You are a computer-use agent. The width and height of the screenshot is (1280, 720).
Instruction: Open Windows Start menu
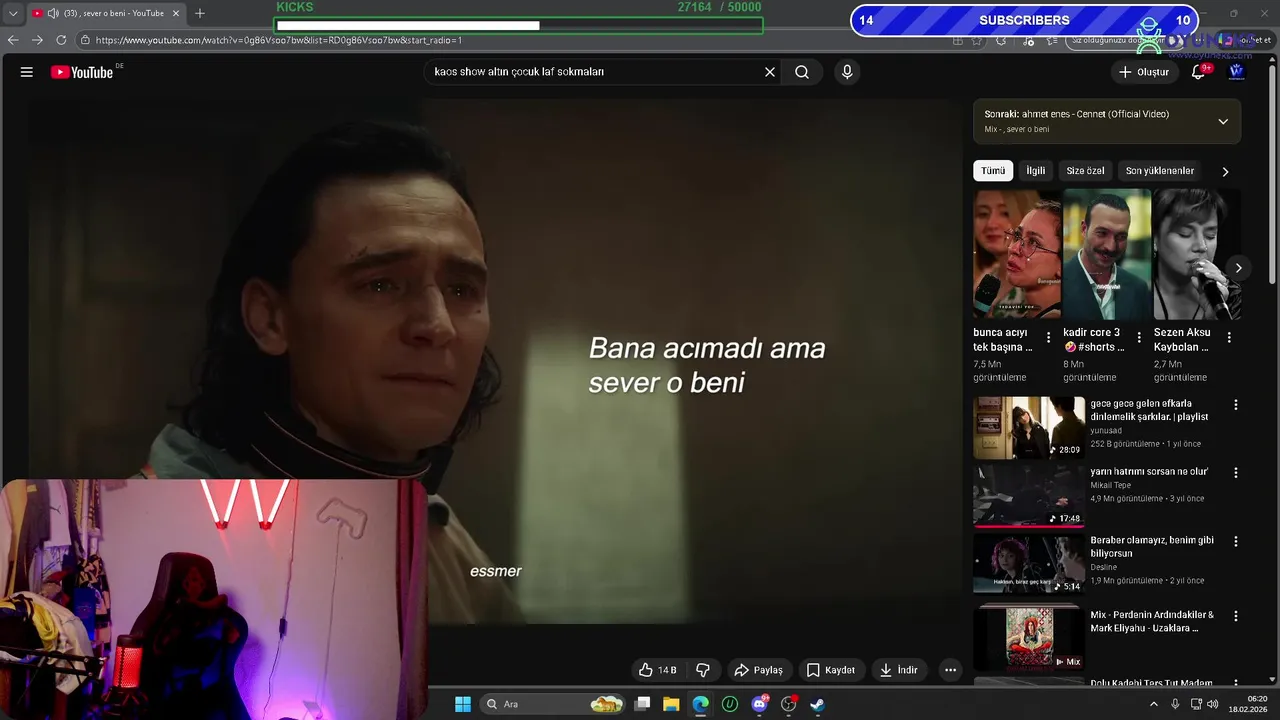coord(463,704)
